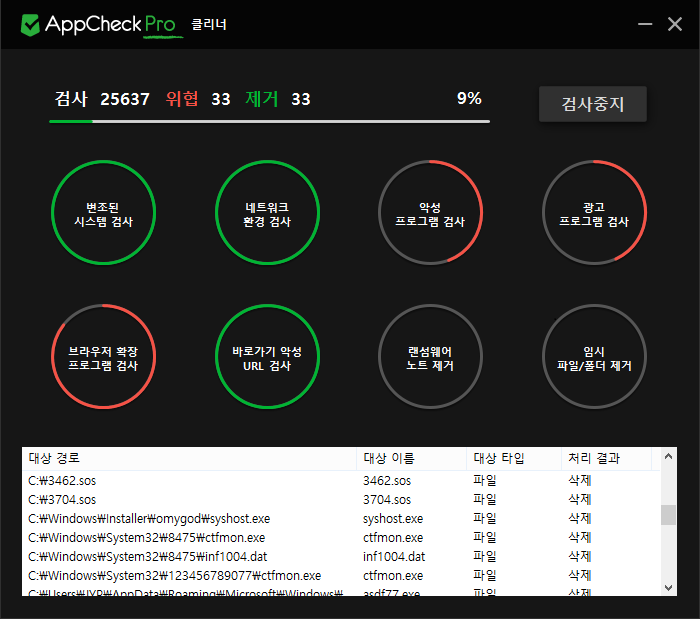700x619 pixels.
Task: Click the results list scrollbar down arrow
Action: (x=668, y=587)
